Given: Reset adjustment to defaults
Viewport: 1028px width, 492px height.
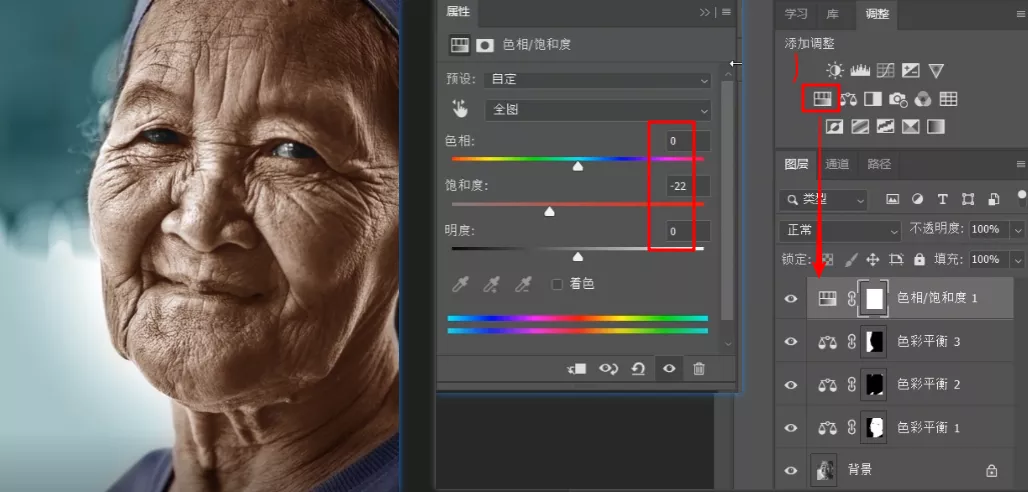Looking at the screenshot, I should (638, 369).
